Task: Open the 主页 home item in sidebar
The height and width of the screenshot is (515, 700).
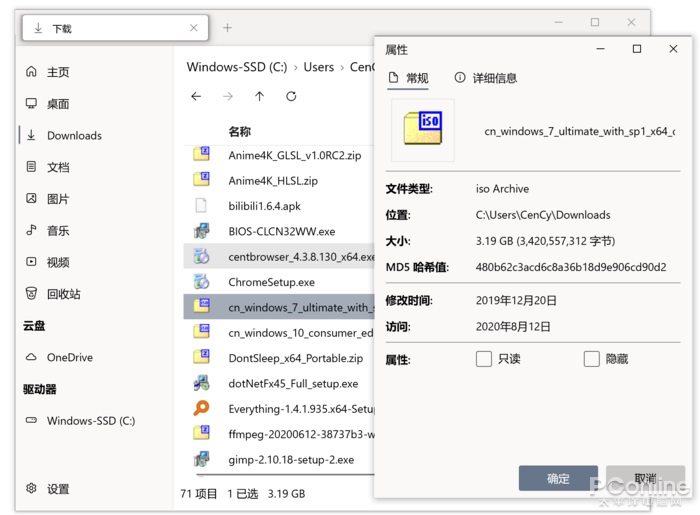Action: coord(58,72)
